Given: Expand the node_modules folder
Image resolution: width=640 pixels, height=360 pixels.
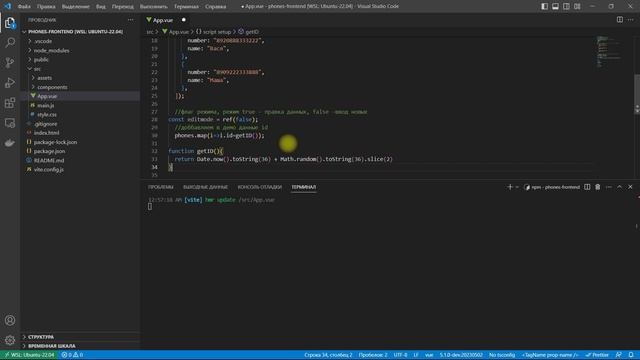Looking at the screenshot, I should [51, 51].
